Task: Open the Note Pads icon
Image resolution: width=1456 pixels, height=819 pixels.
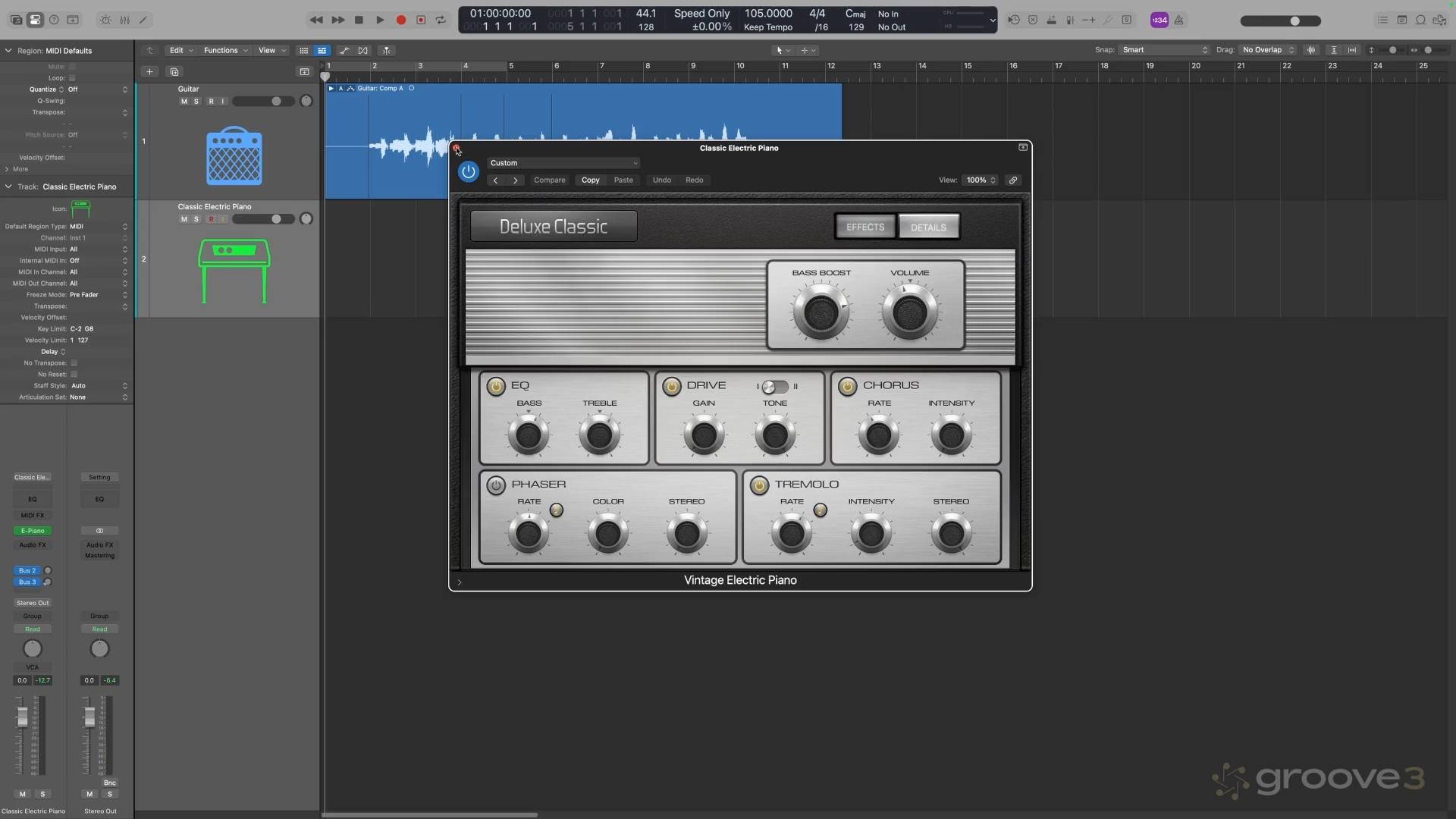Action: (1401, 20)
